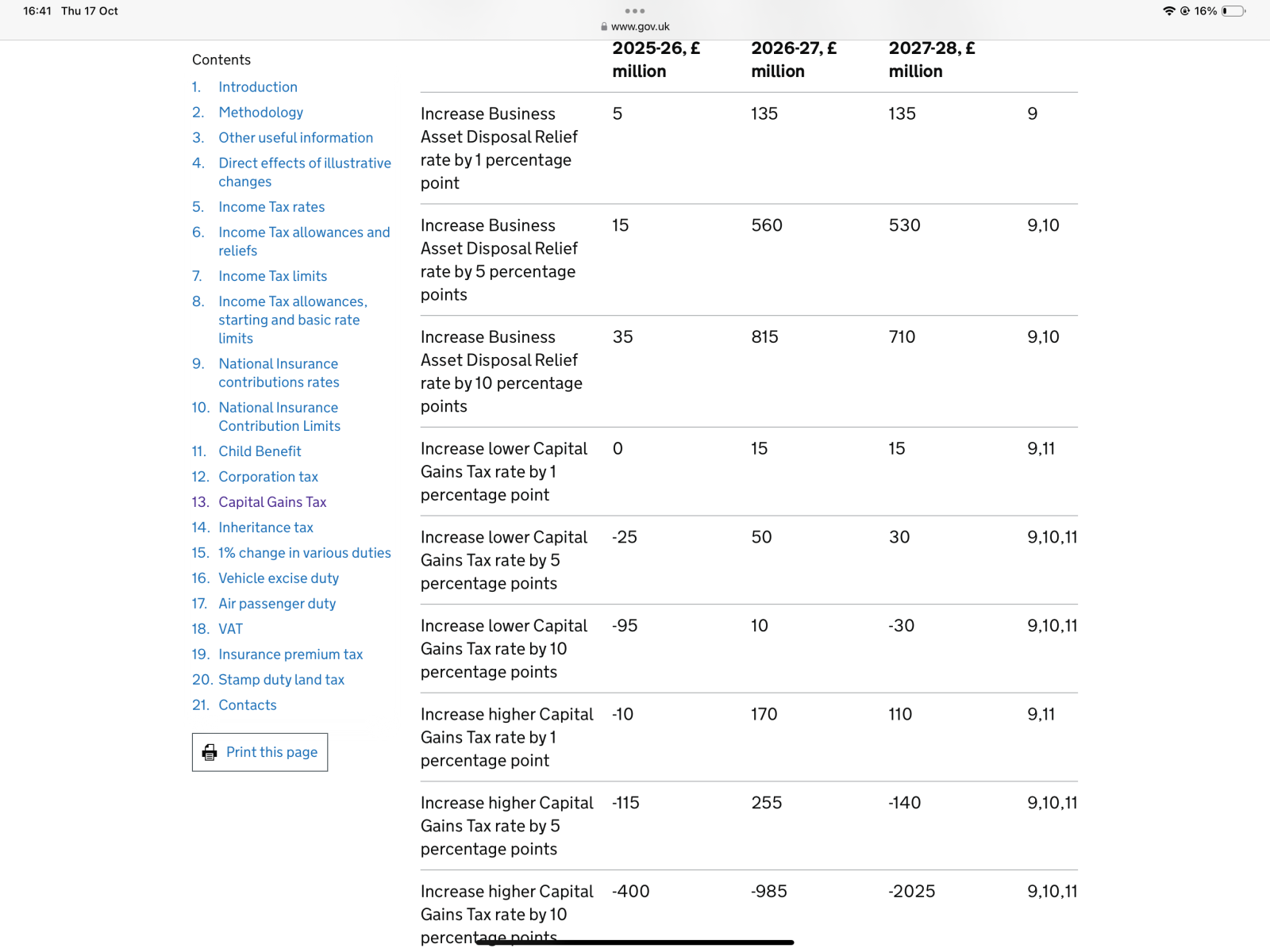
Task: Jump to Corporation tax section
Action: [268, 477]
